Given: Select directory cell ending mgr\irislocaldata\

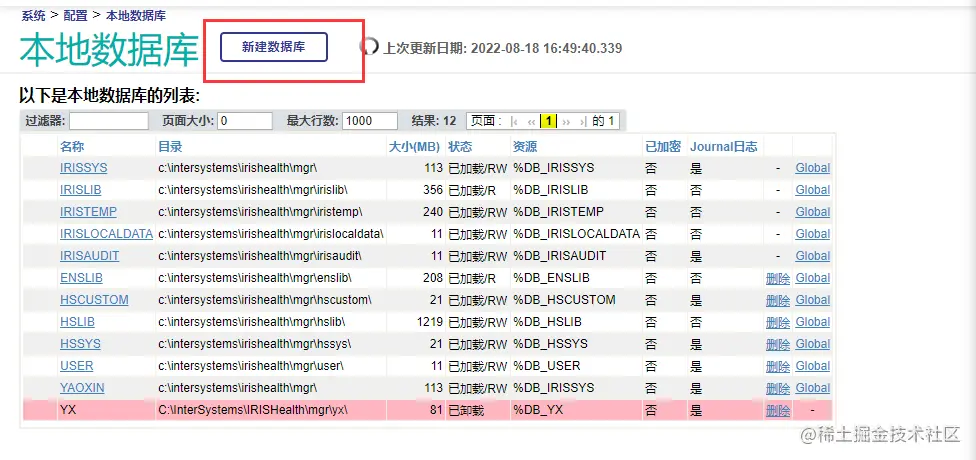Looking at the screenshot, I should pos(271,234).
